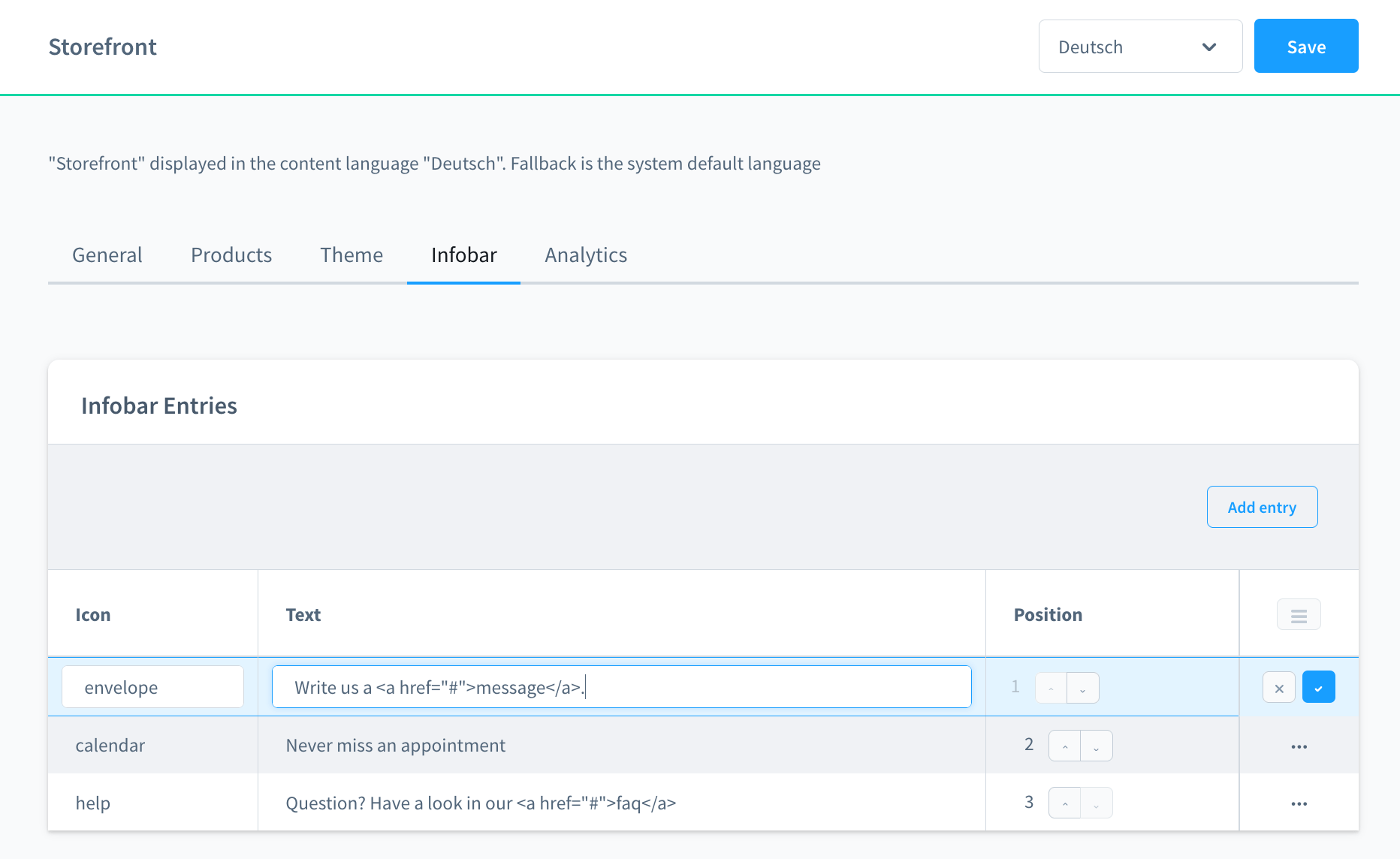
Task: Open the Deutsch language dropdown
Action: point(1140,47)
